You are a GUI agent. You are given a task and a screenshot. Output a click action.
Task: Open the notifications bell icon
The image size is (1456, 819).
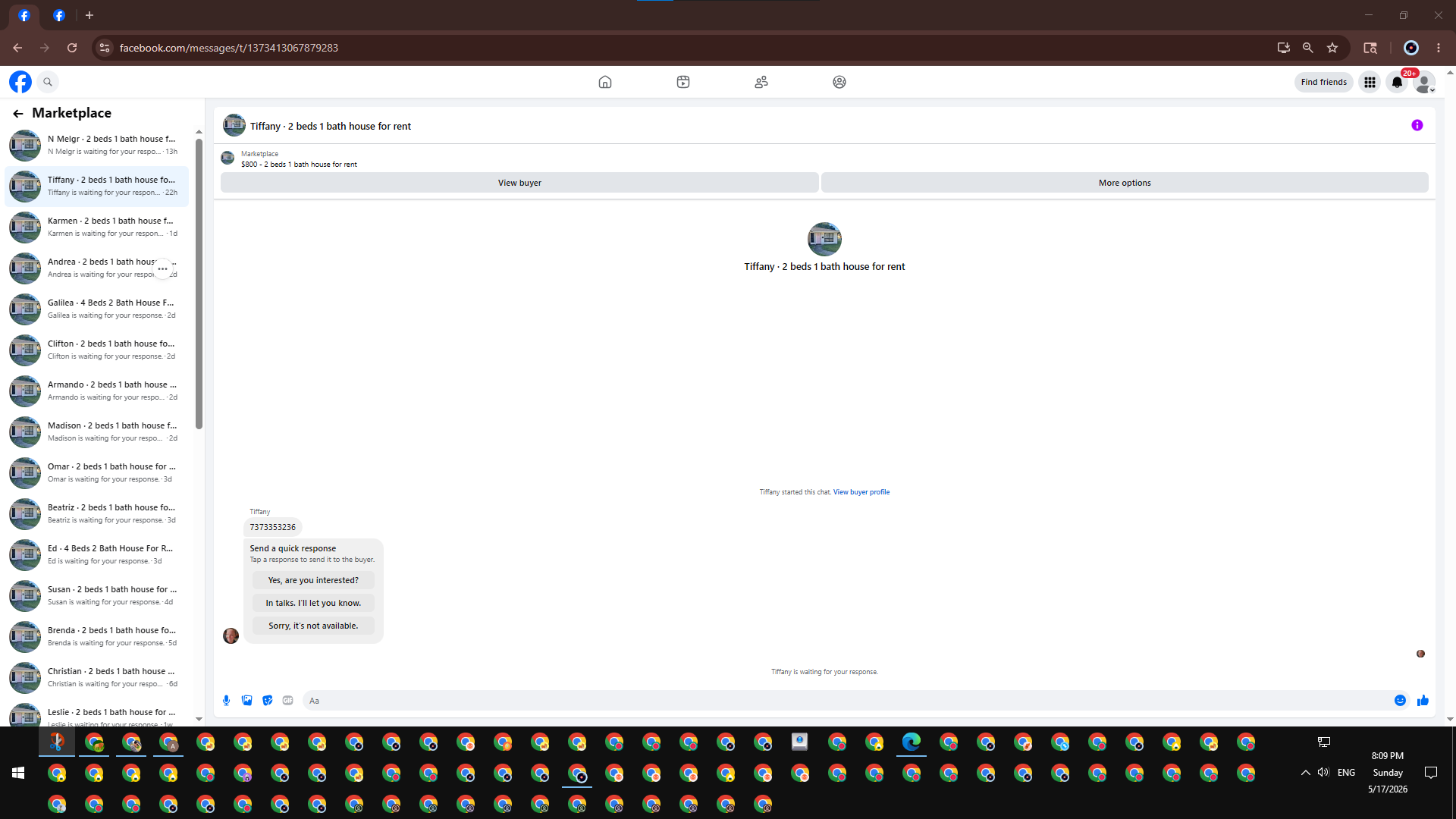coord(1397,82)
